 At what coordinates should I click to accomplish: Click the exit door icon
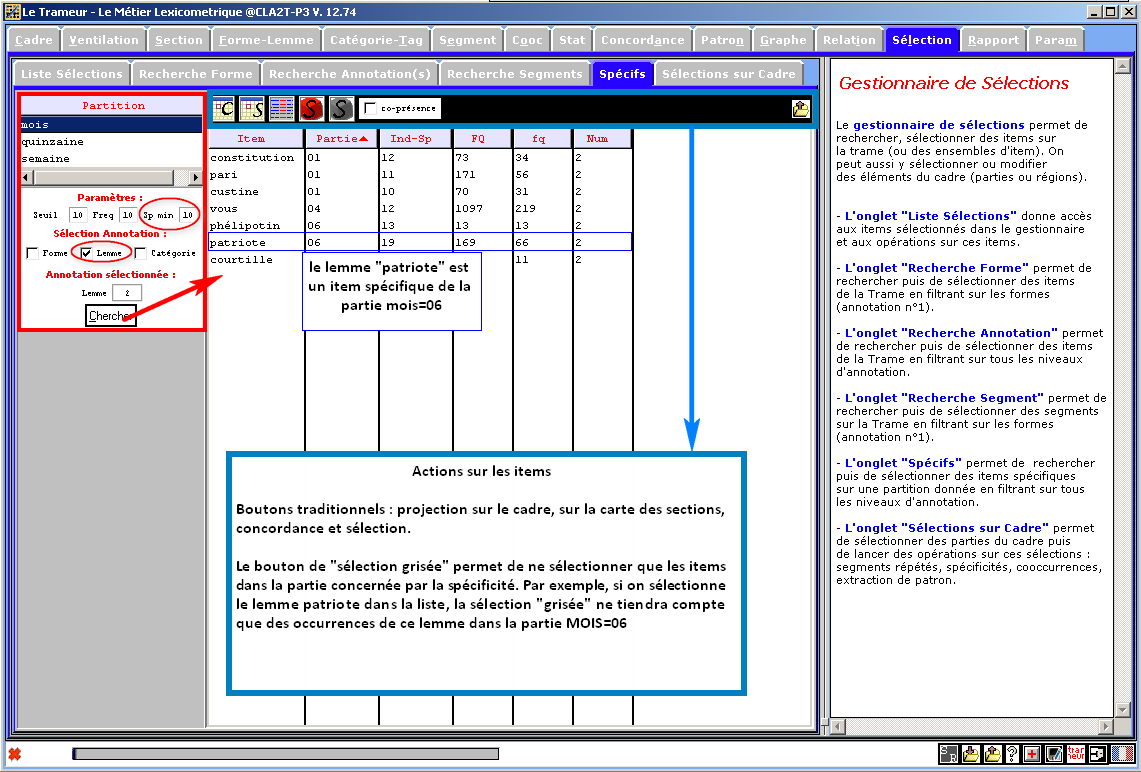coord(1097,754)
